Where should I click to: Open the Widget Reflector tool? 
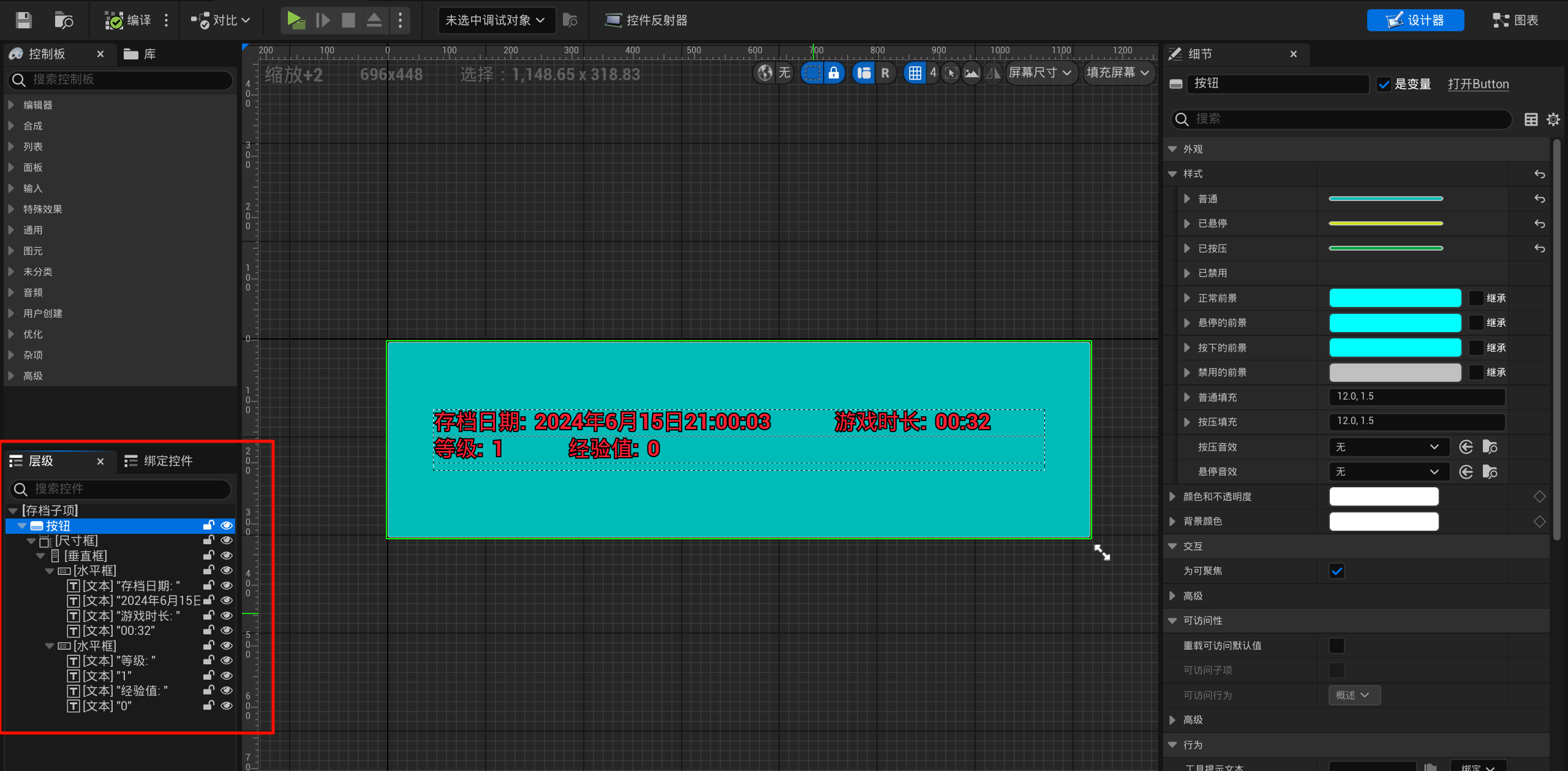coord(646,20)
